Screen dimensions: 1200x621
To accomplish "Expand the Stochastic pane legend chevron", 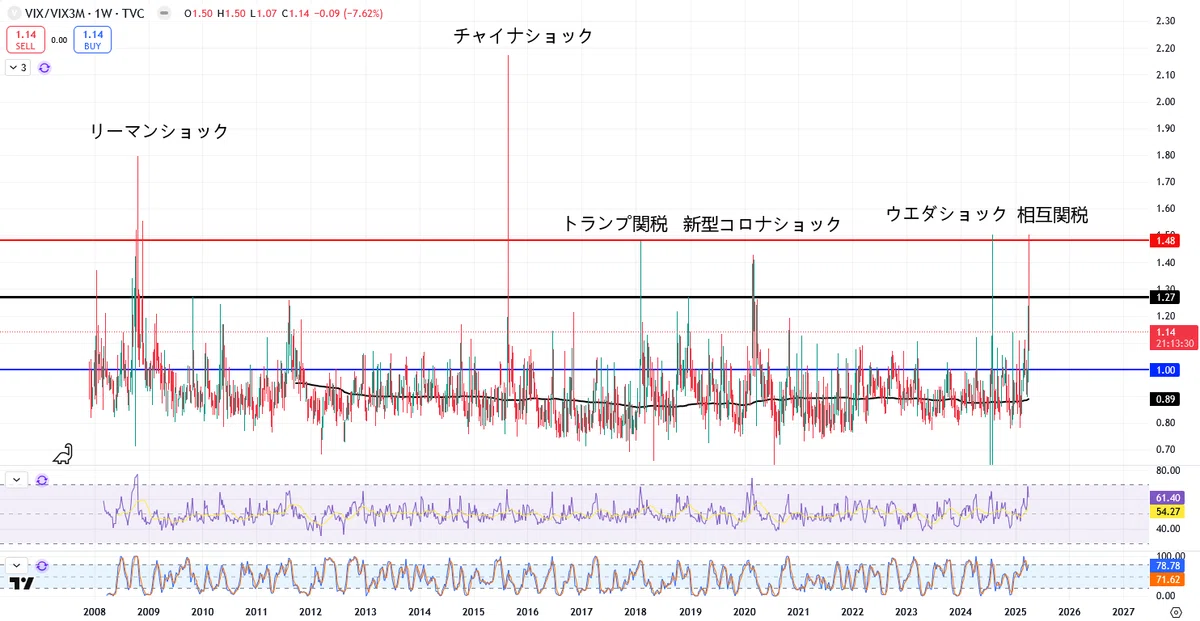I will [x=18, y=565].
